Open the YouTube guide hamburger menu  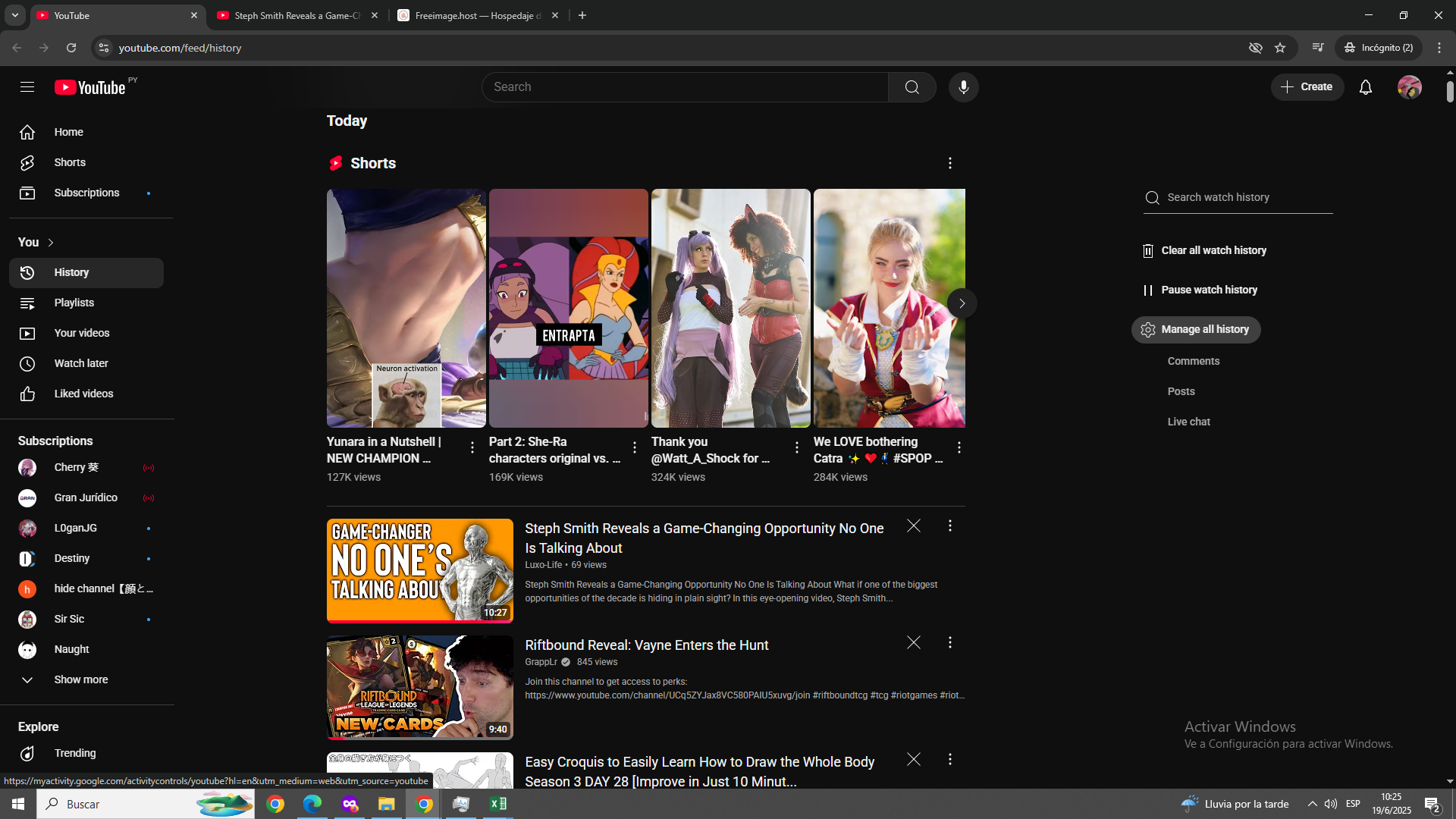[x=27, y=87]
